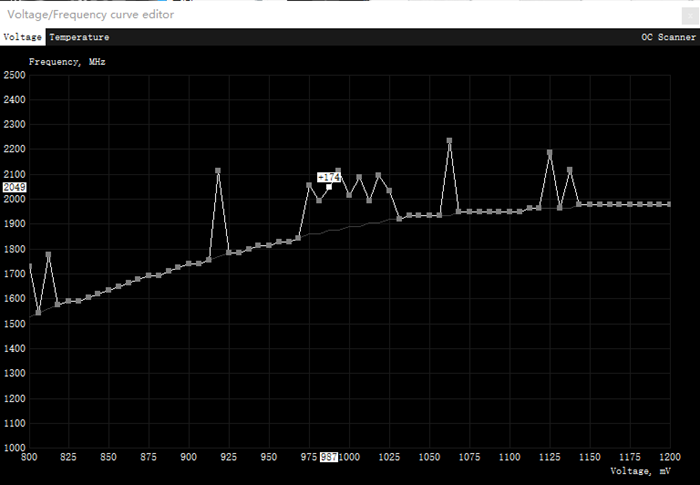700x485 pixels.
Task: Click the 'Voltage, mV' axis title
Action: (x=640, y=471)
